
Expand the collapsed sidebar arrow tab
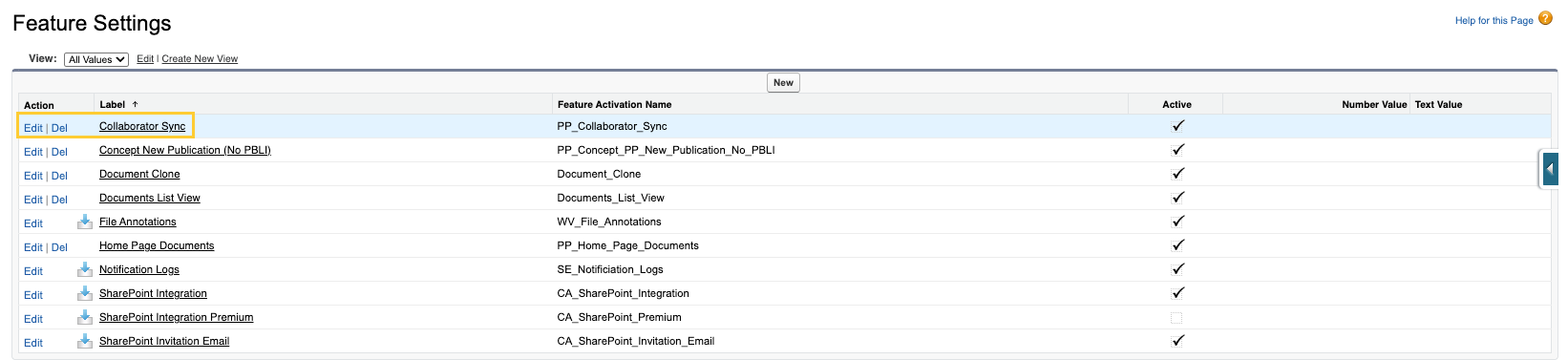pyautogui.click(x=1550, y=169)
